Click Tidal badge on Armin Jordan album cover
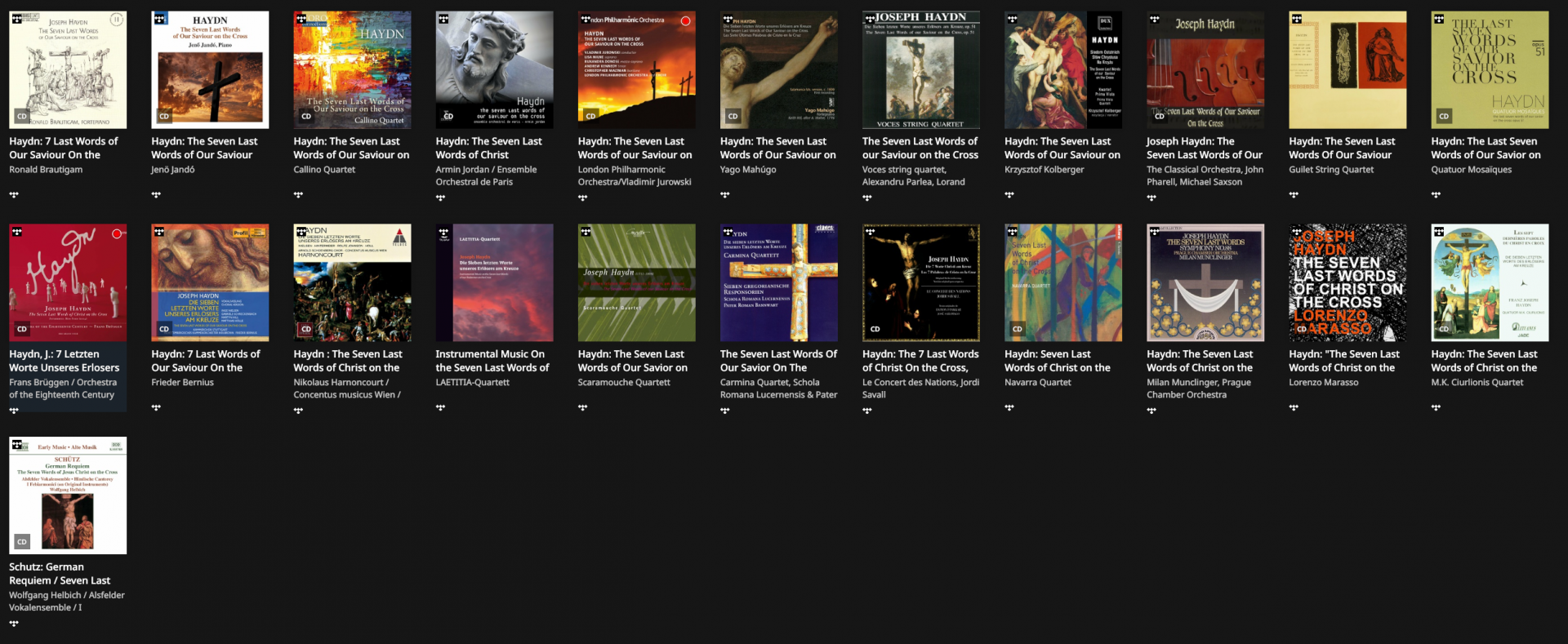This screenshot has height=644, width=1568. coord(443,19)
